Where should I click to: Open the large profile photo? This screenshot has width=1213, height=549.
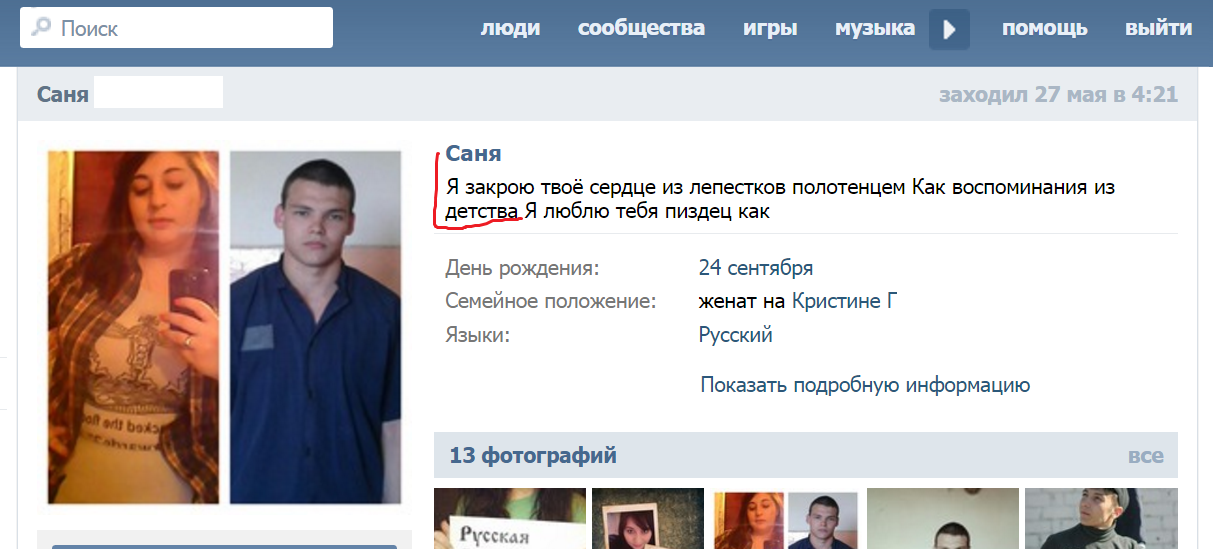(x=224, y=326)
